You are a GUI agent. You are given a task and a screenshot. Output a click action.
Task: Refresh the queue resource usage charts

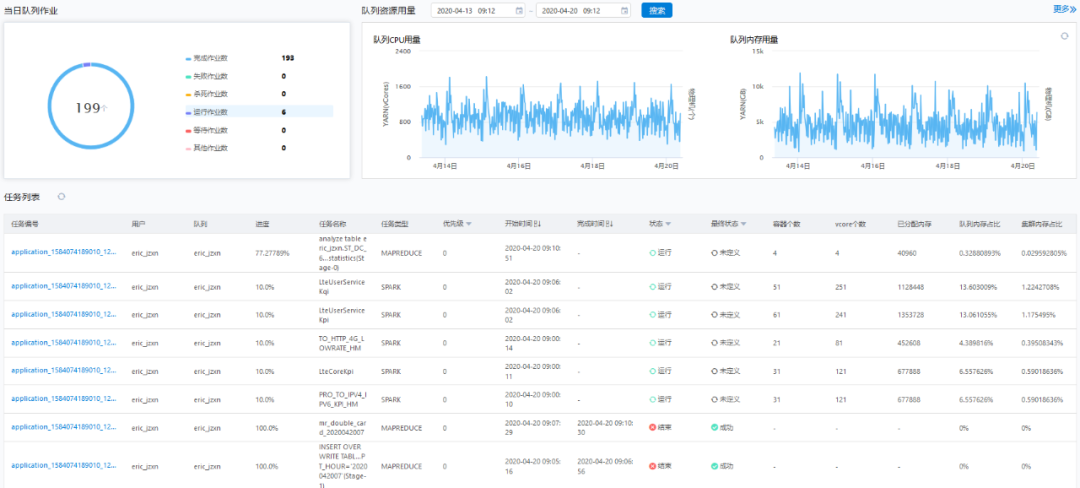pos(1064,36)
